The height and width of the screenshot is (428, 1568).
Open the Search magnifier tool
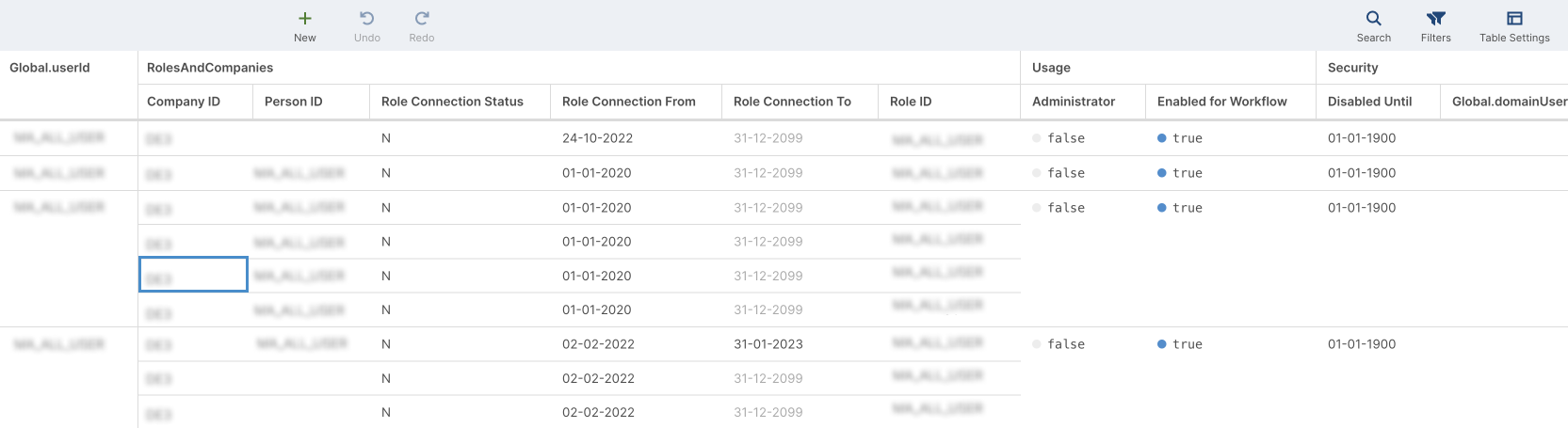tap(1374, 19)
